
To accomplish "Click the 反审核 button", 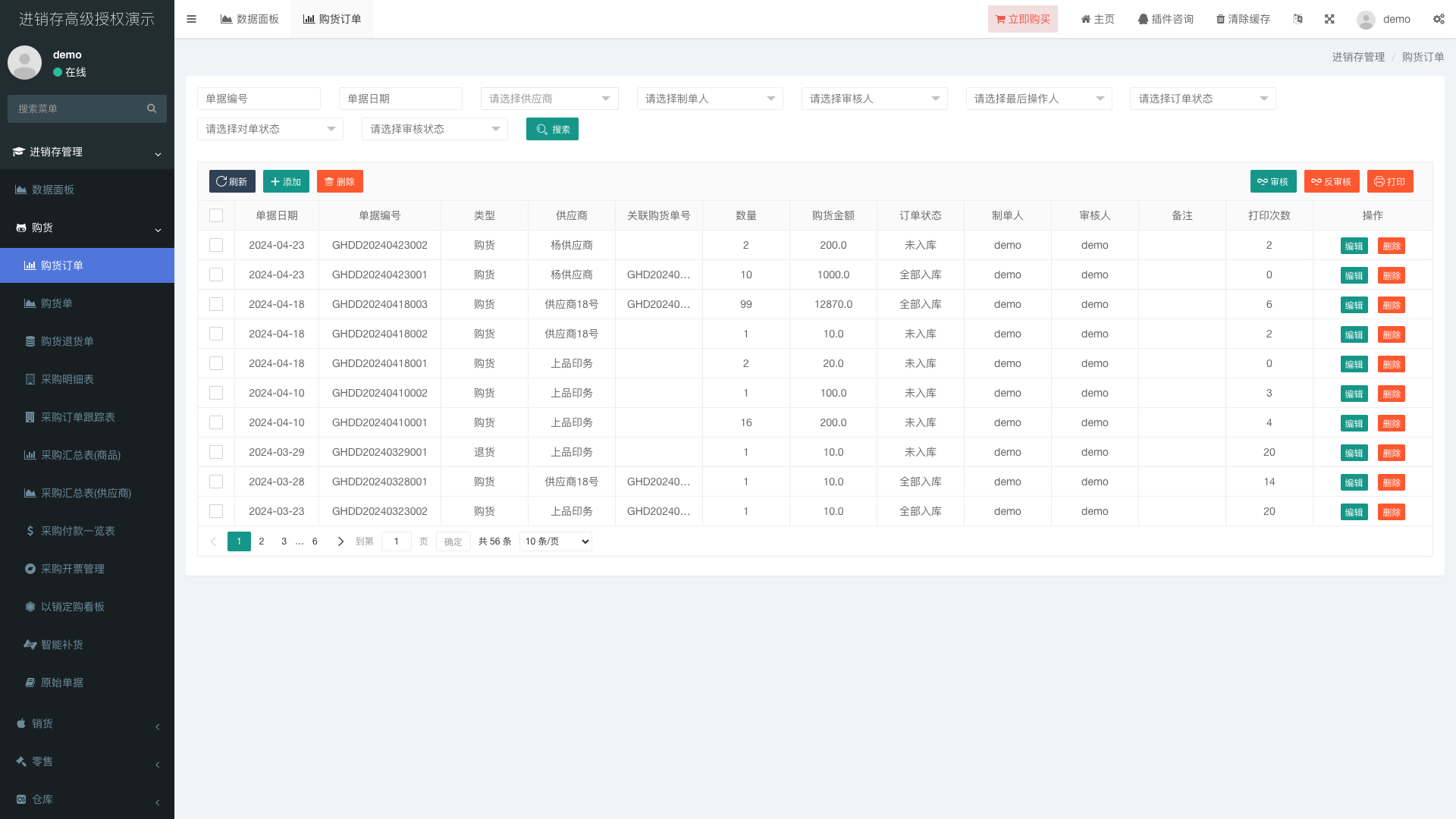I will pos(1331,181).
